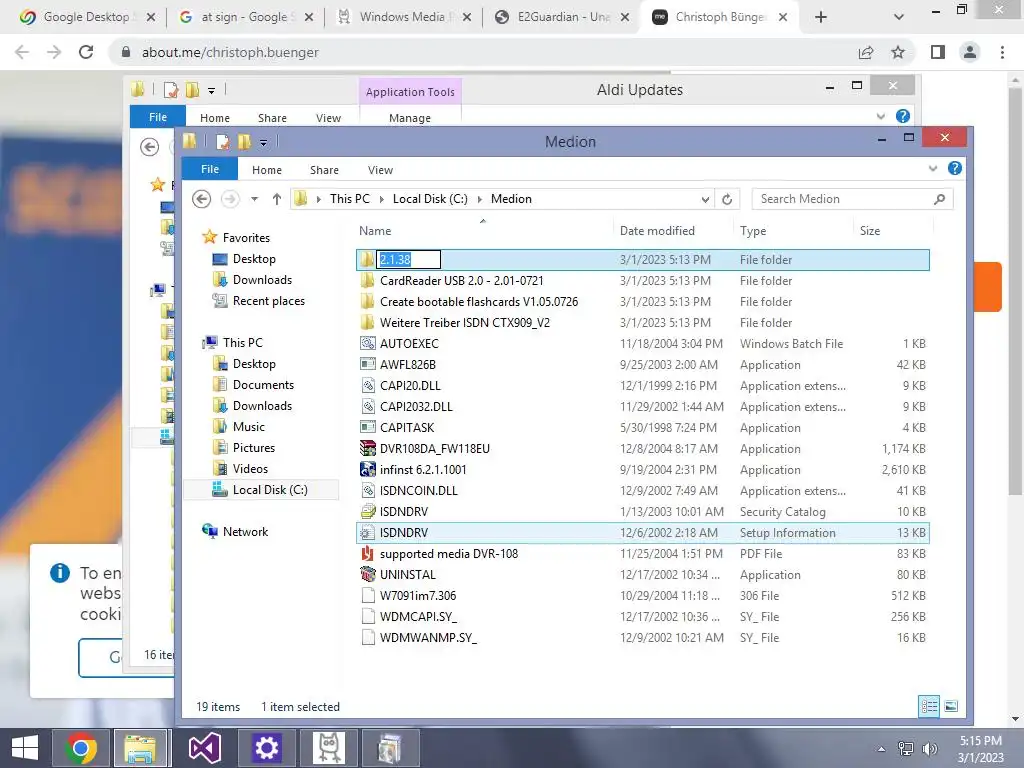Viewport: 1024px width, 768px height.
Task: Click the Chrome address bar URL
Action: 230,52
